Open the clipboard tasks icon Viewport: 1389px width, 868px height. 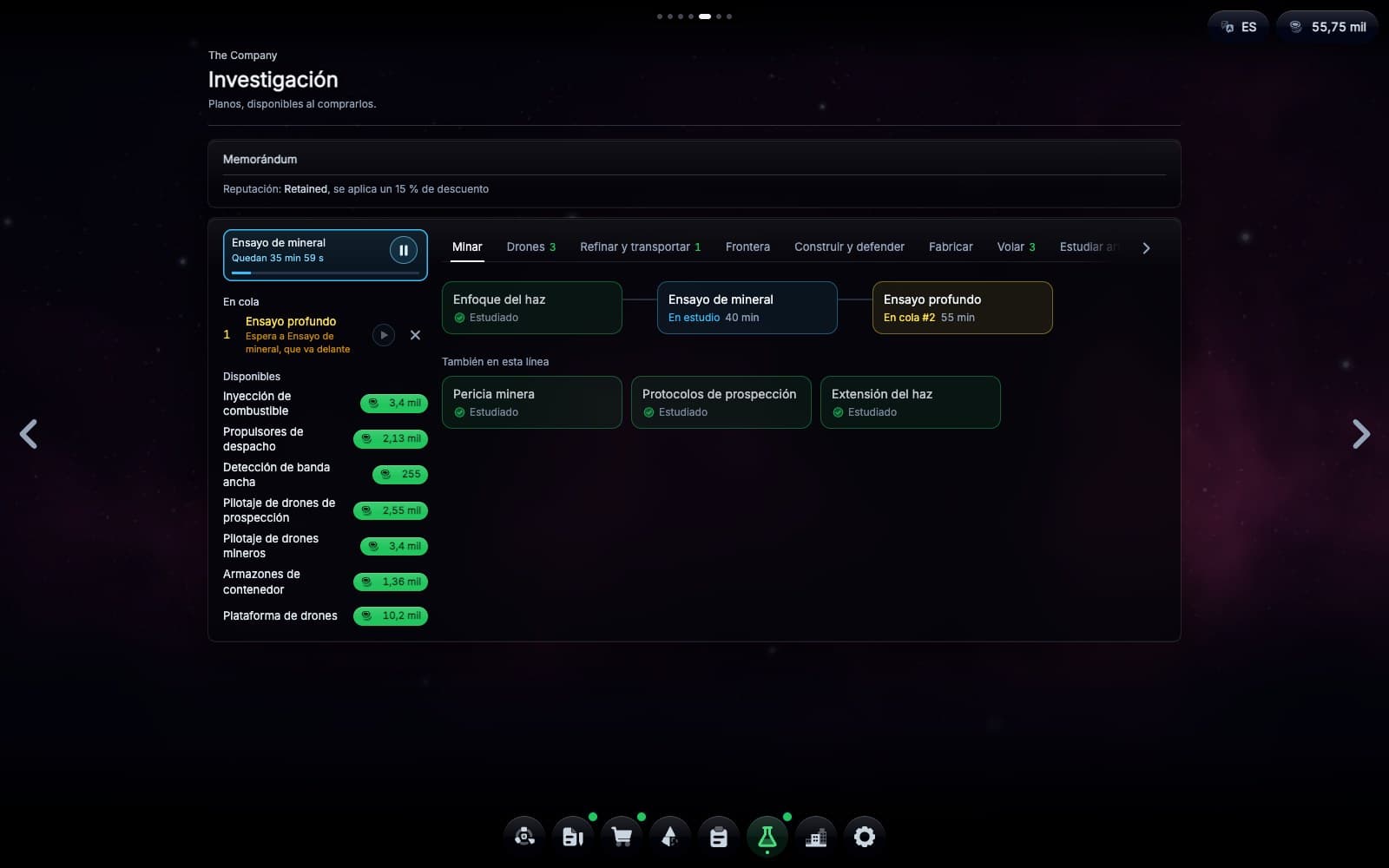(719, 837)
